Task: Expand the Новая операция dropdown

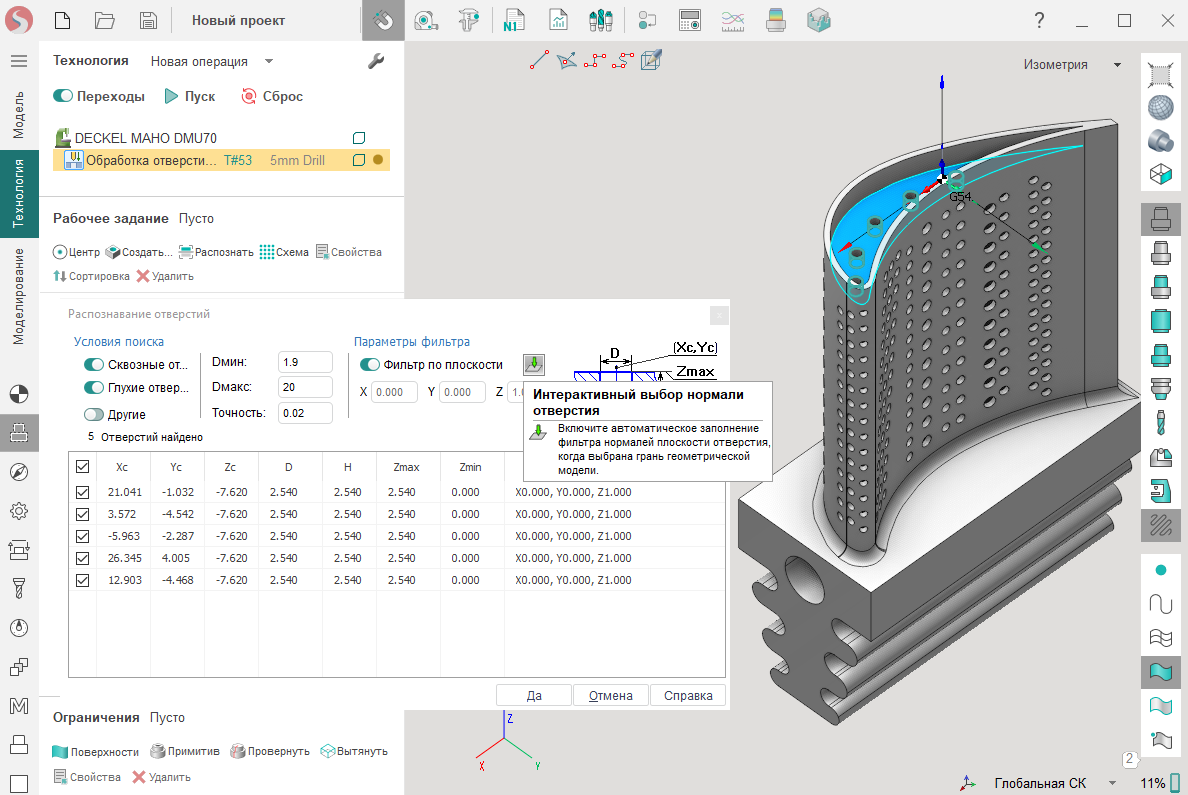Action: (269, 61)
